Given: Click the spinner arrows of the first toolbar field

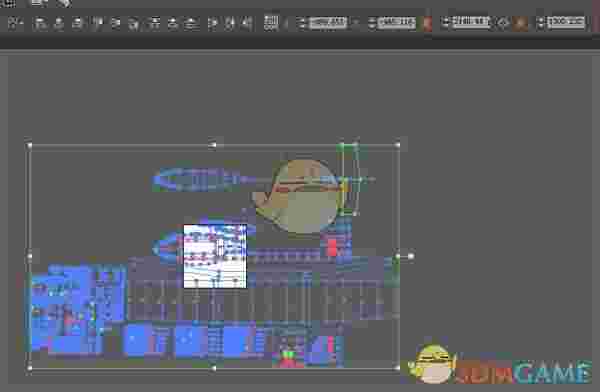Looking at the screenshot, I should [x=302, y=23].
